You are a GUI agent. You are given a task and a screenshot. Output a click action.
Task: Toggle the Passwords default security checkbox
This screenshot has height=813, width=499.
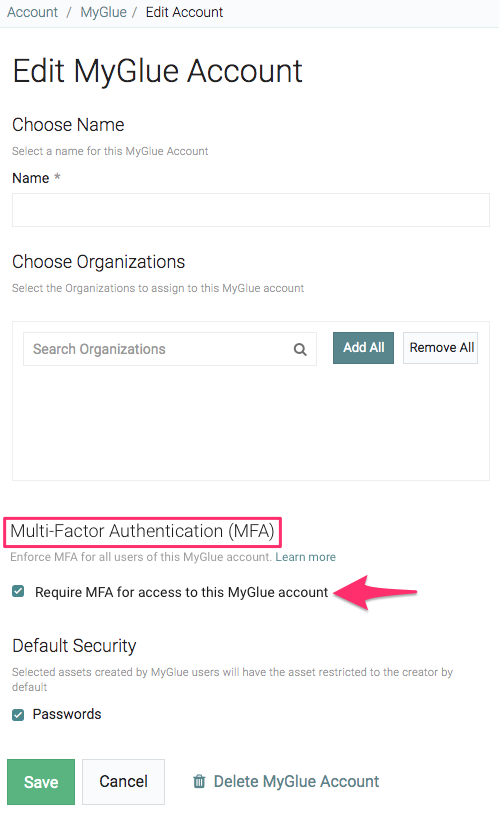pos(18,715)
